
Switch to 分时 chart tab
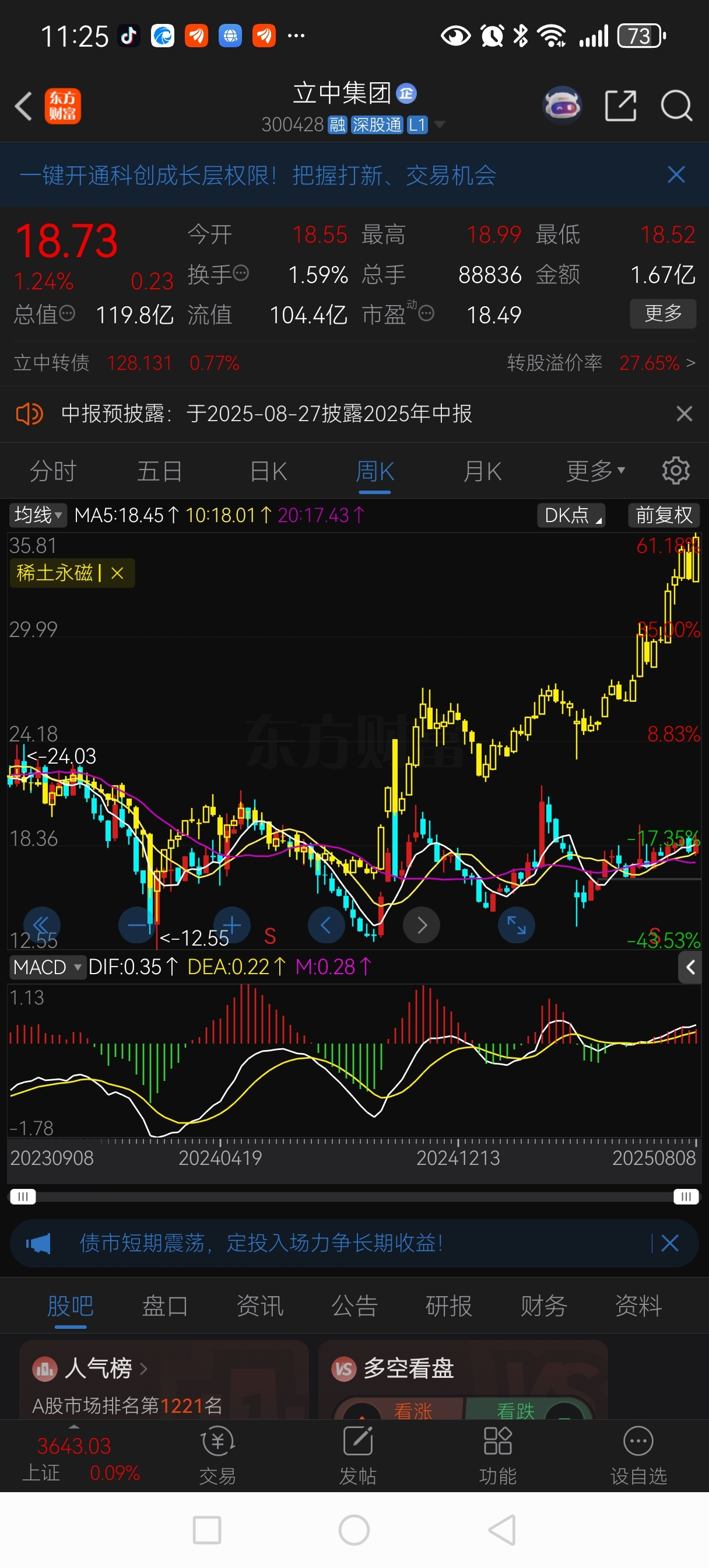53,471
